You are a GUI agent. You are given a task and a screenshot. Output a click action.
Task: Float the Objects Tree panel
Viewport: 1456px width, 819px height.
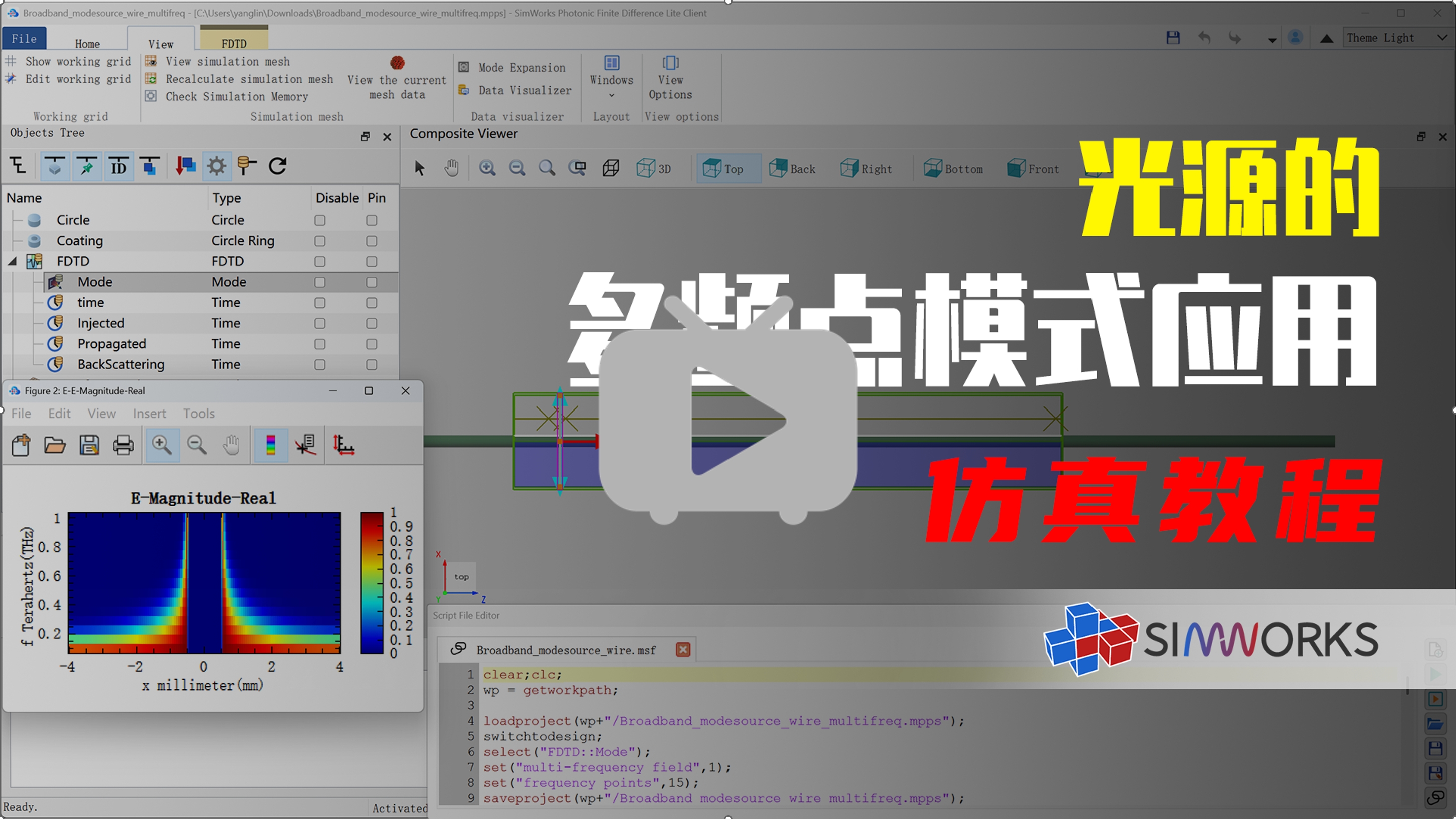coord(365,136)
